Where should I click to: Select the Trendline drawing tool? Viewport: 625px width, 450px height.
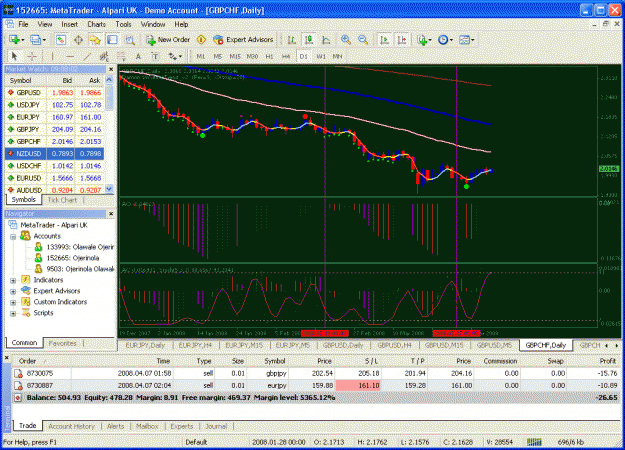[87, 56]
